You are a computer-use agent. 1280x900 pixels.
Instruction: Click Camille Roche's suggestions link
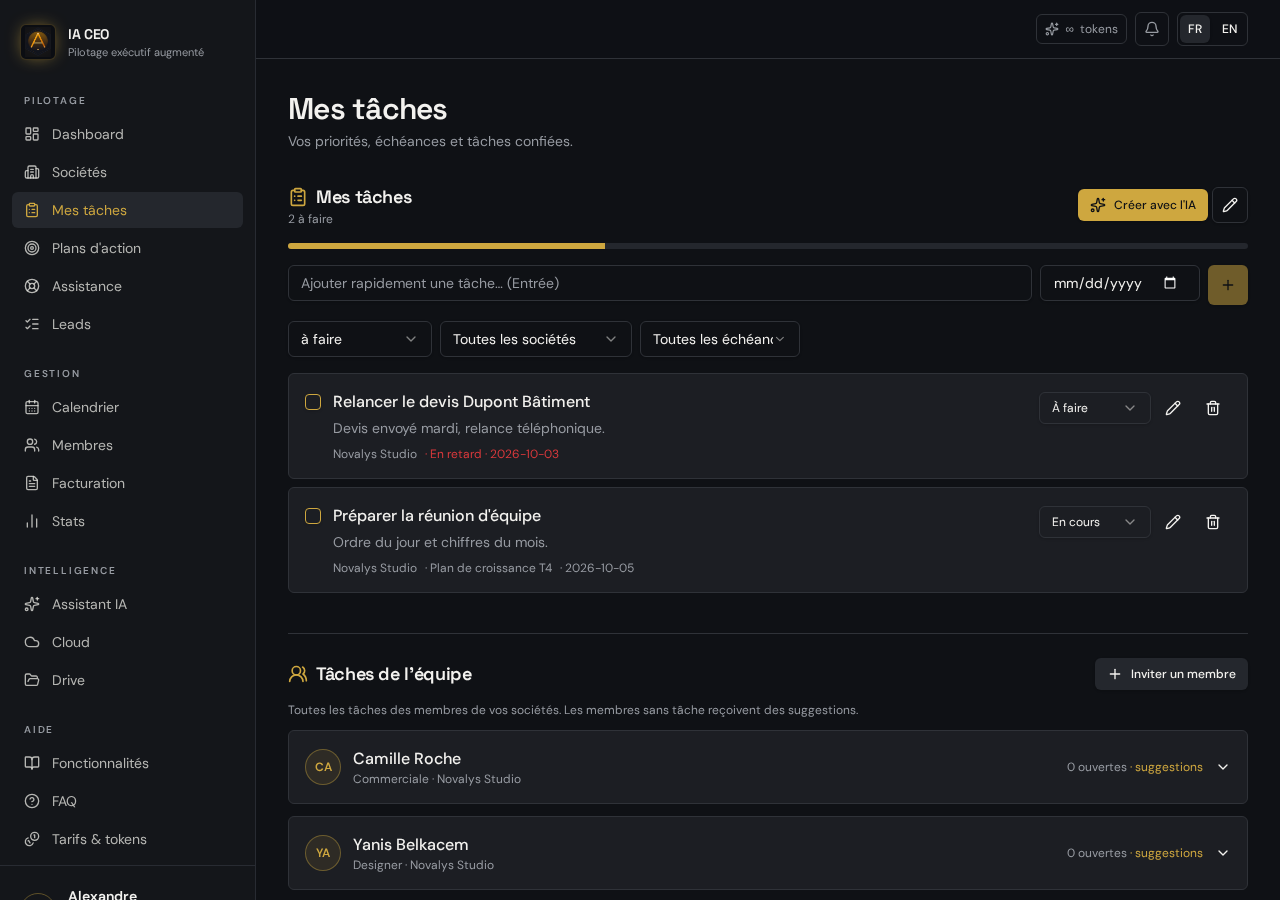tap(1169, 767)
